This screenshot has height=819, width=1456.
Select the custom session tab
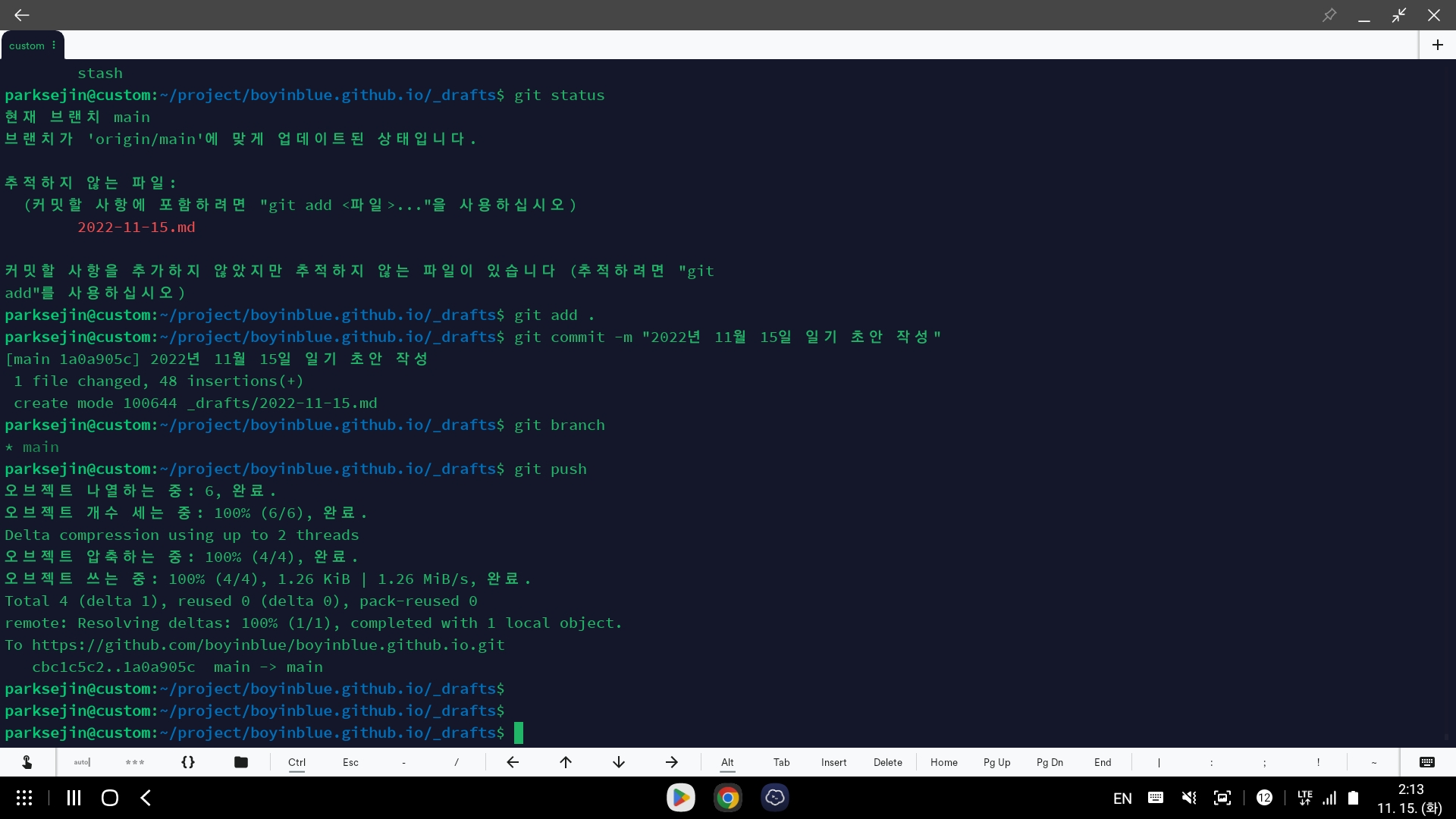click(x=27, y=45)
